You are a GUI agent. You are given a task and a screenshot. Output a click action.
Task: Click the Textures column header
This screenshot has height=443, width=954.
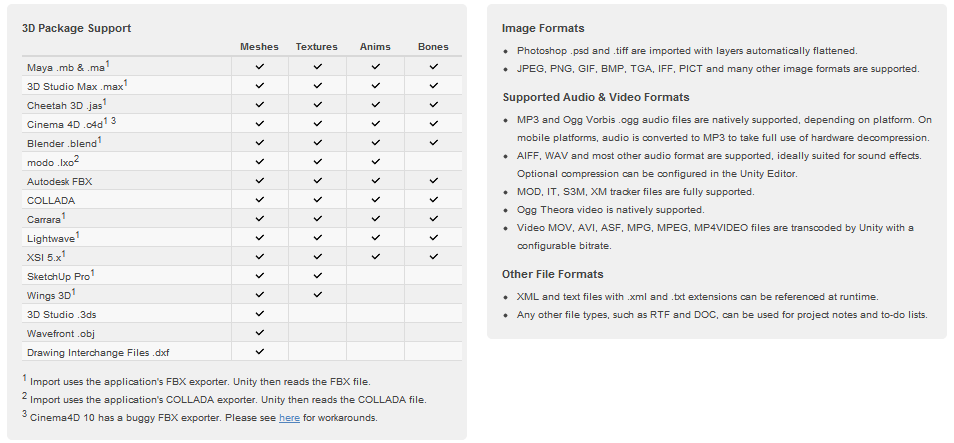pos(317,47)
